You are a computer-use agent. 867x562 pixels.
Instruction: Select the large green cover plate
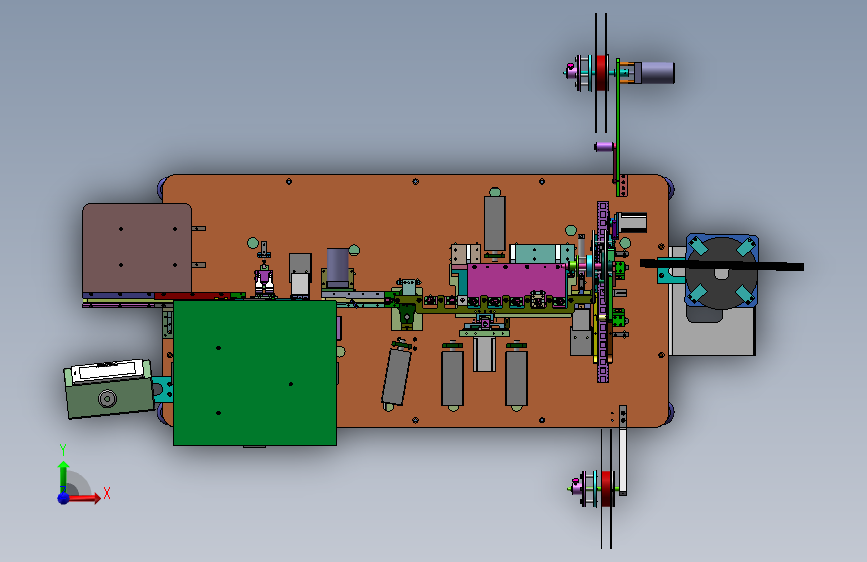(x=255, y=373)
